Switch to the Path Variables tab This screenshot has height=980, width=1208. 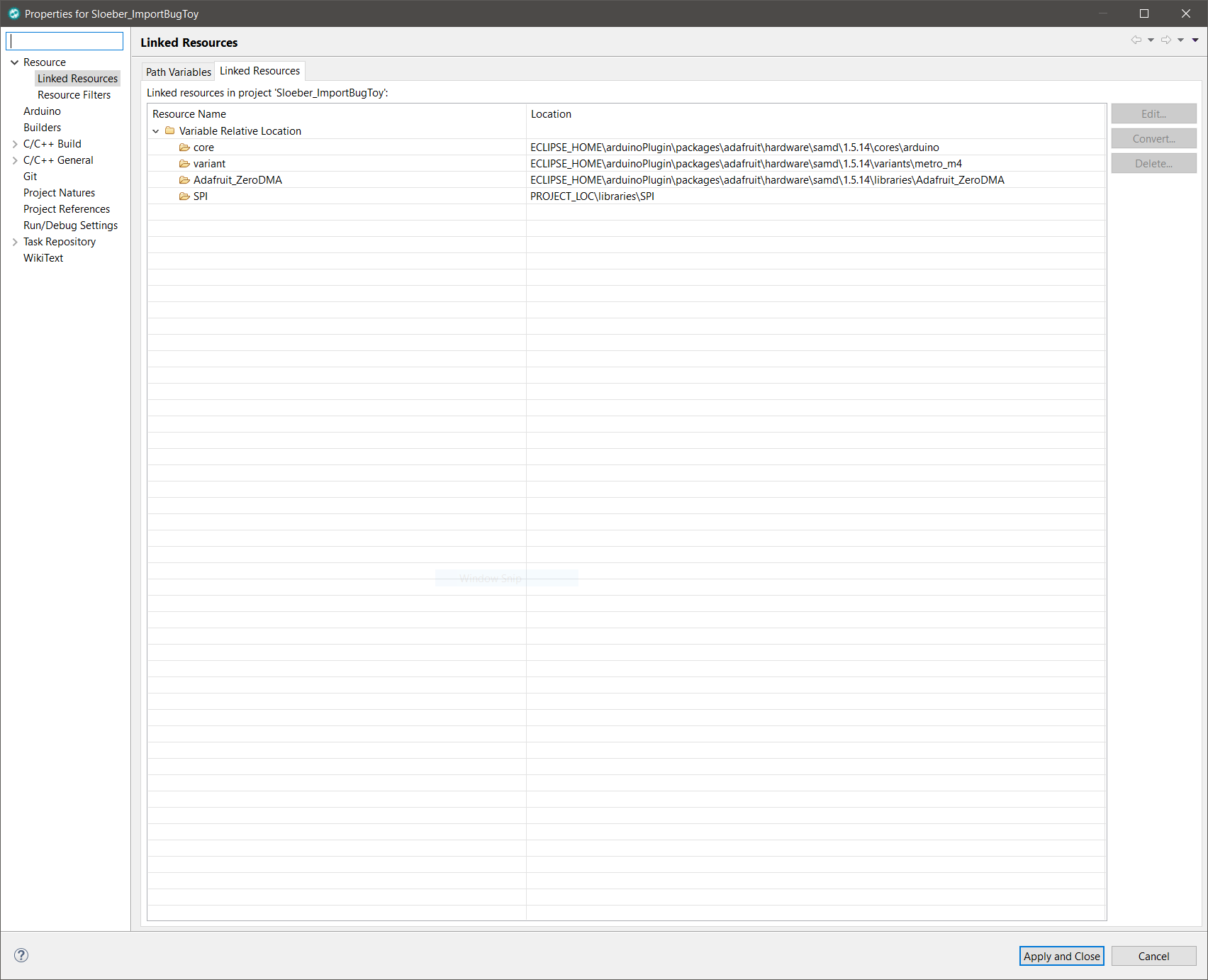[x=178, y=71]
